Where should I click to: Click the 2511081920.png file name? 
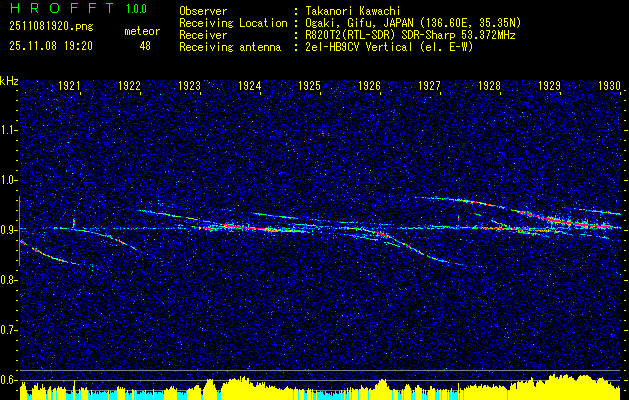pyautogui.click(x=51, y=27)
